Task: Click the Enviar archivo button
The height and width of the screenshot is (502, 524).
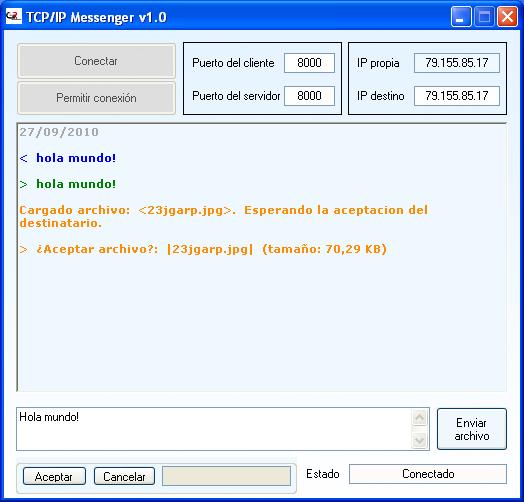Action: (472, 429)
